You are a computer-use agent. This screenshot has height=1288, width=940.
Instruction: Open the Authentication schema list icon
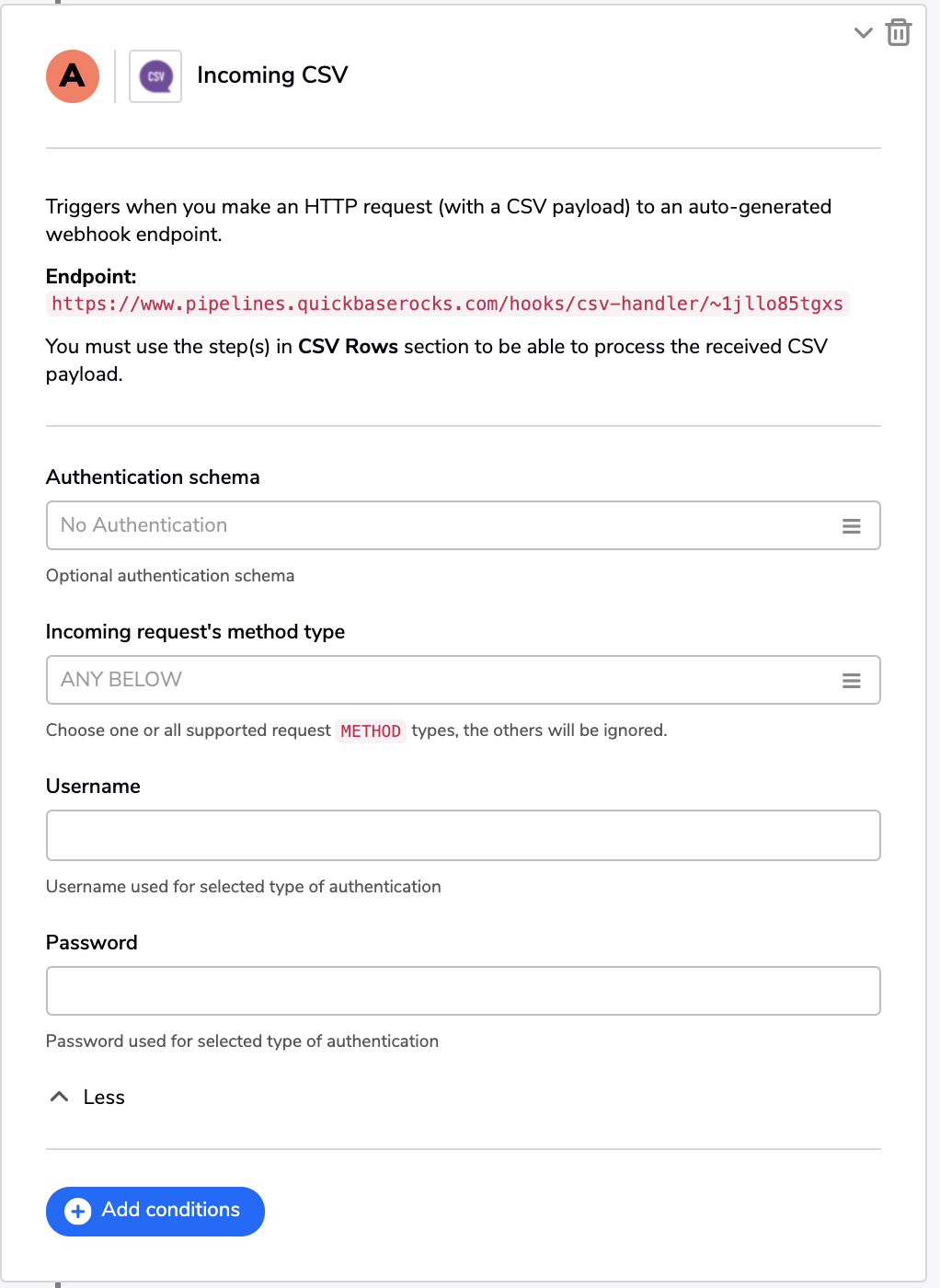click(852, 526)
